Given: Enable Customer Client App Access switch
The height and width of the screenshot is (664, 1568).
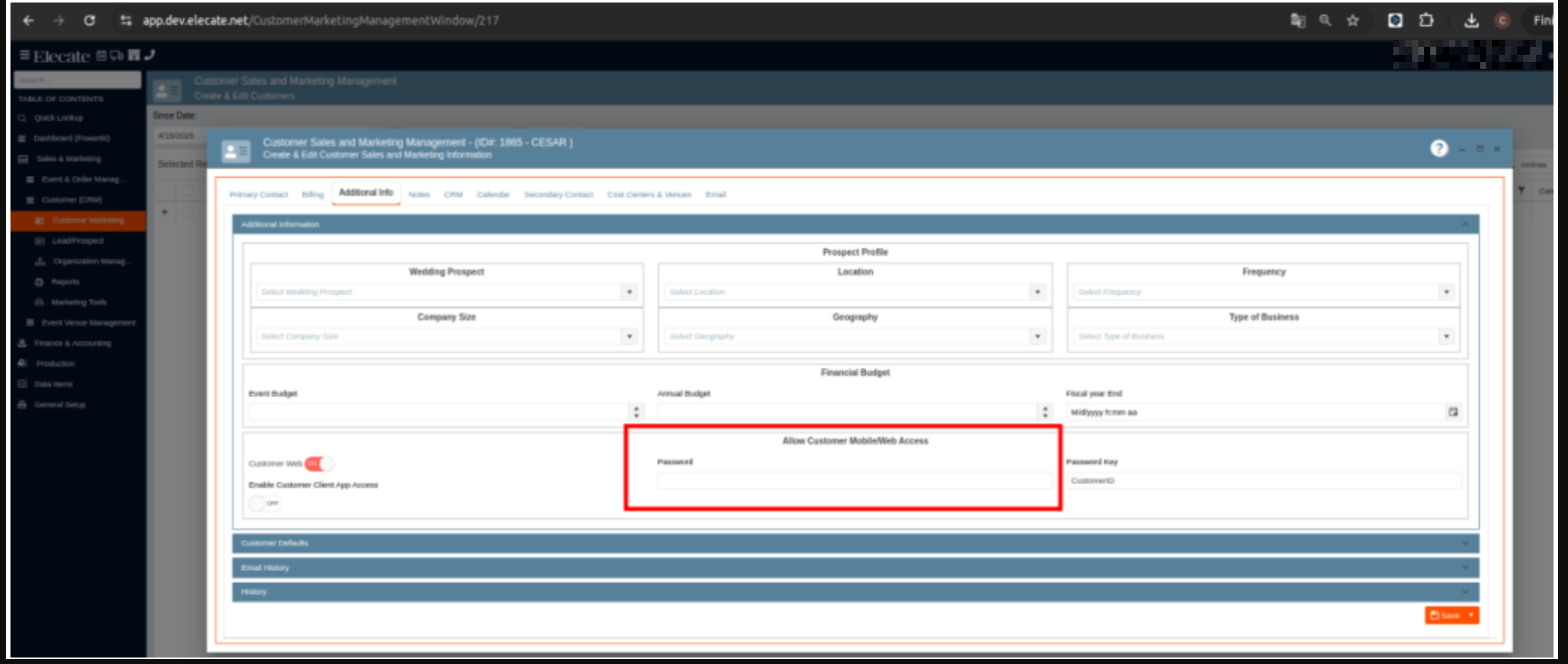Looking at the screenshot, I should (x=265, y=504).
